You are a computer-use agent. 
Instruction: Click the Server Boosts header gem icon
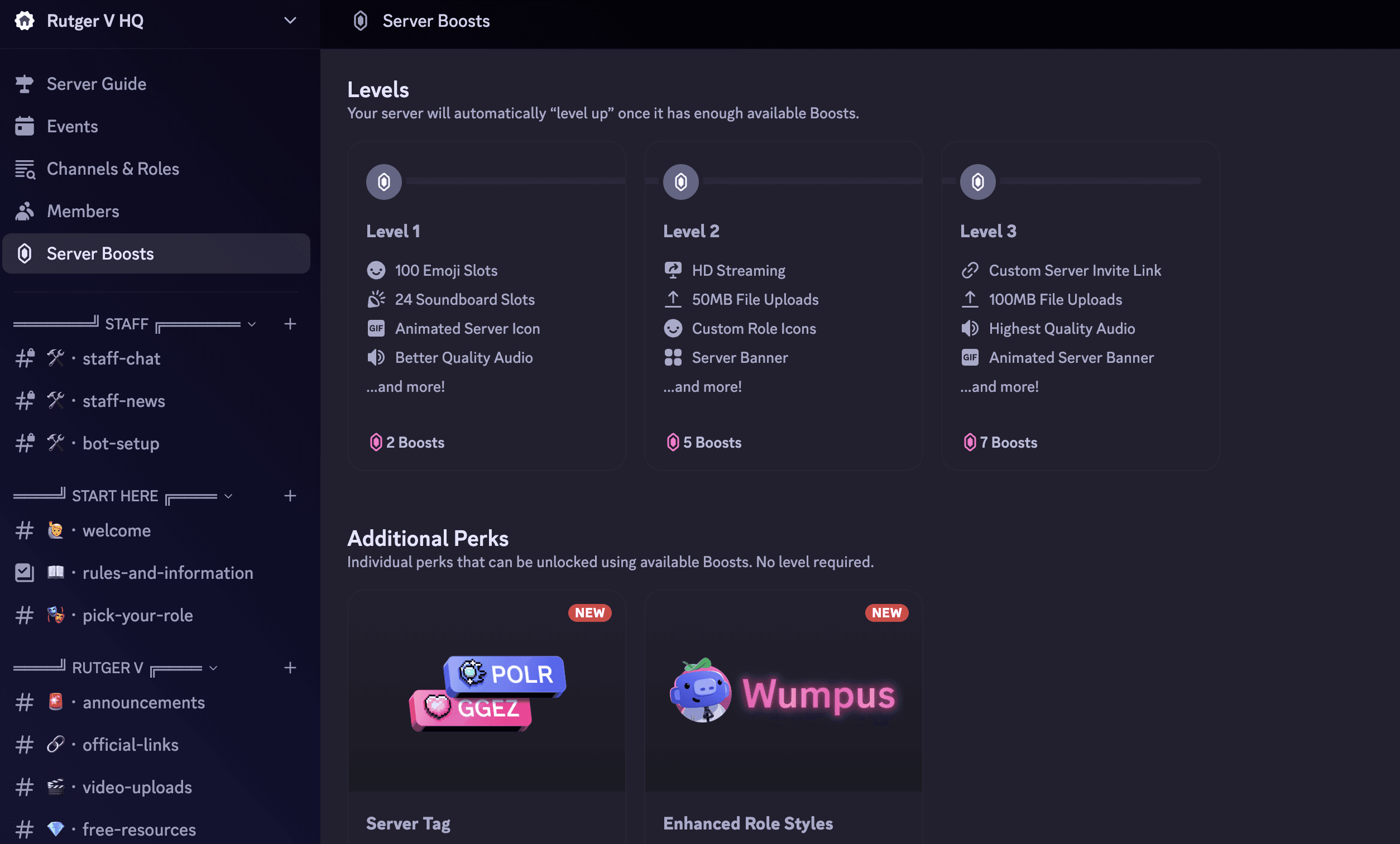pyautogui.click(x=360, y=21)
